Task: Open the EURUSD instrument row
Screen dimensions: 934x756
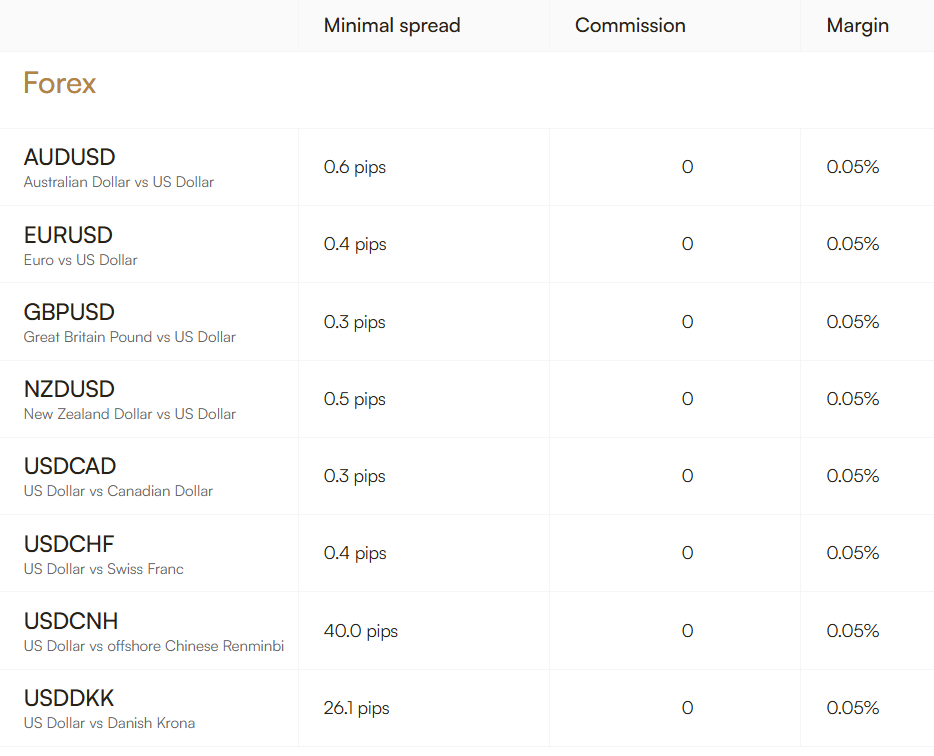Action: point(68,236)
